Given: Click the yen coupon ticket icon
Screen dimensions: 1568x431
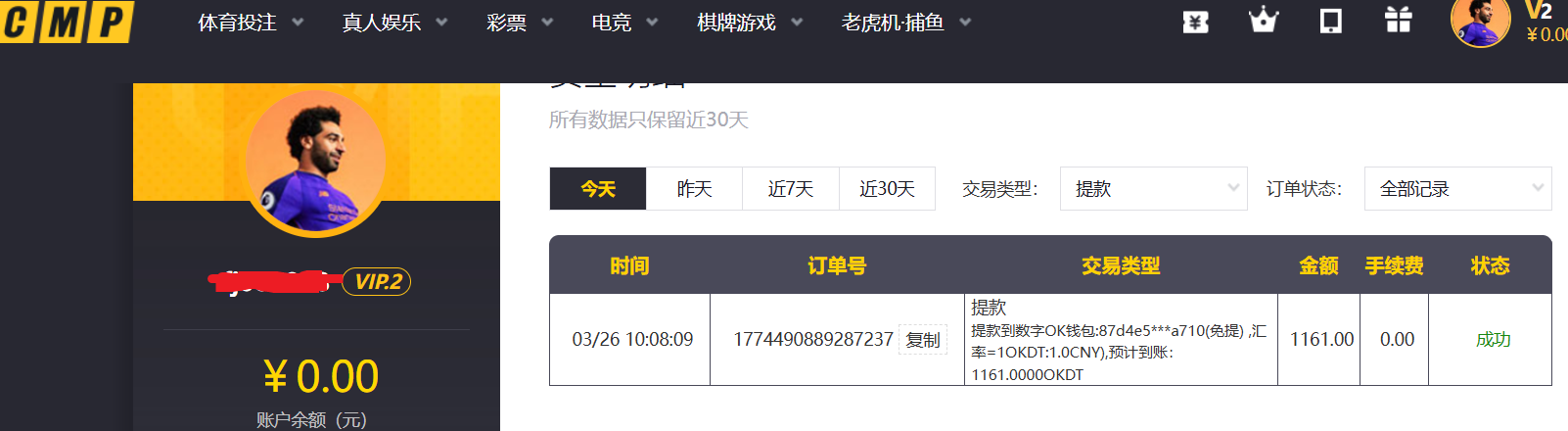Looking at the screenshot, I should pos(1195,22).
